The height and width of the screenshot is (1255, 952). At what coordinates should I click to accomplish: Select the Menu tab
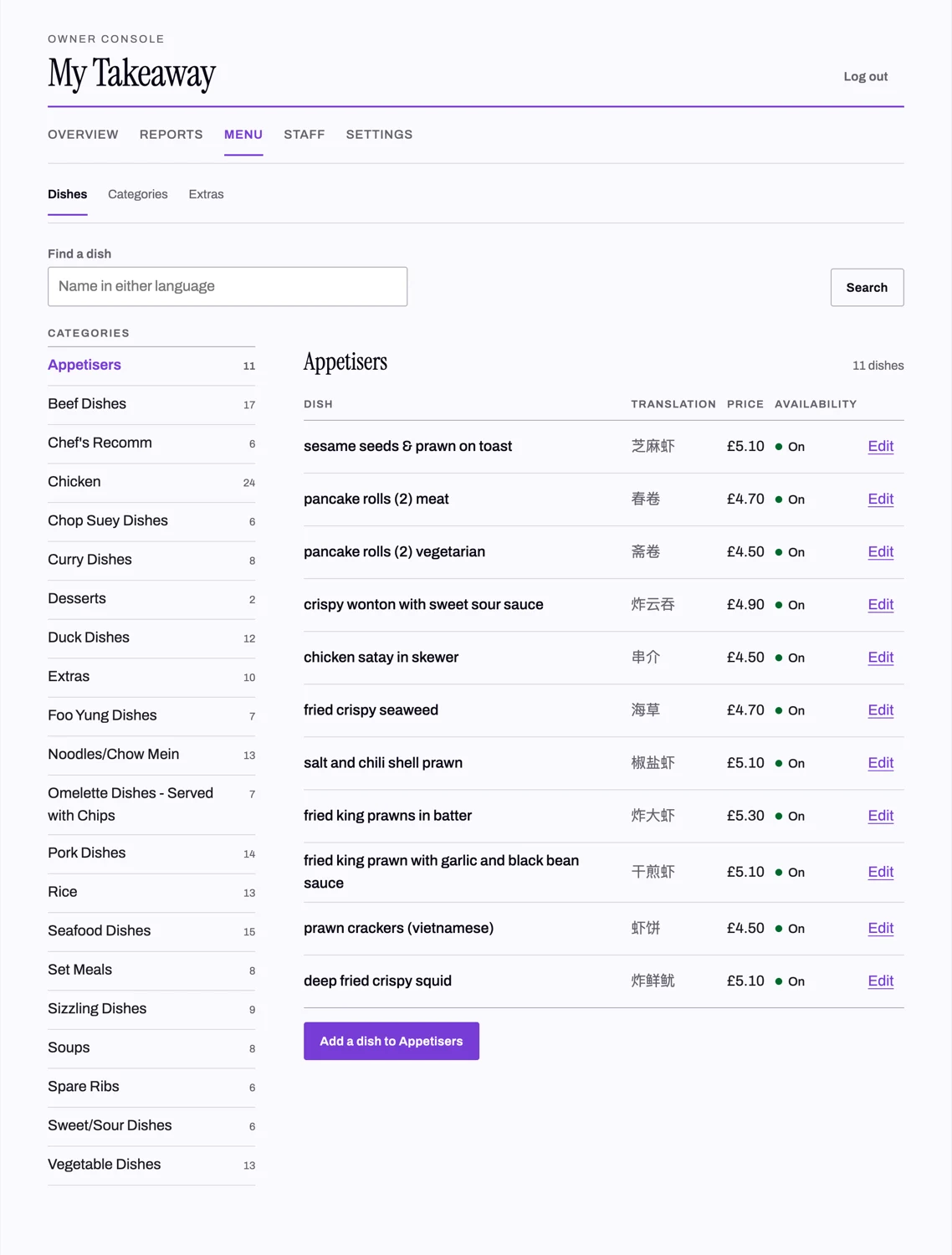243,135
